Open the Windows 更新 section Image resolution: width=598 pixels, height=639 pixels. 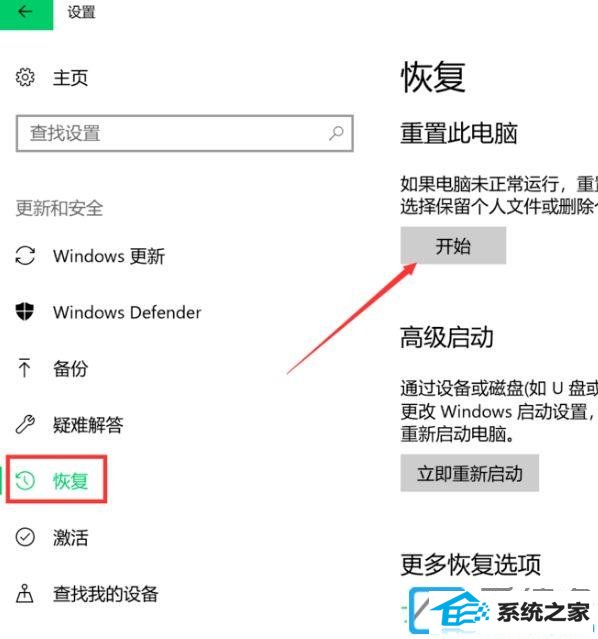[109, 256]
